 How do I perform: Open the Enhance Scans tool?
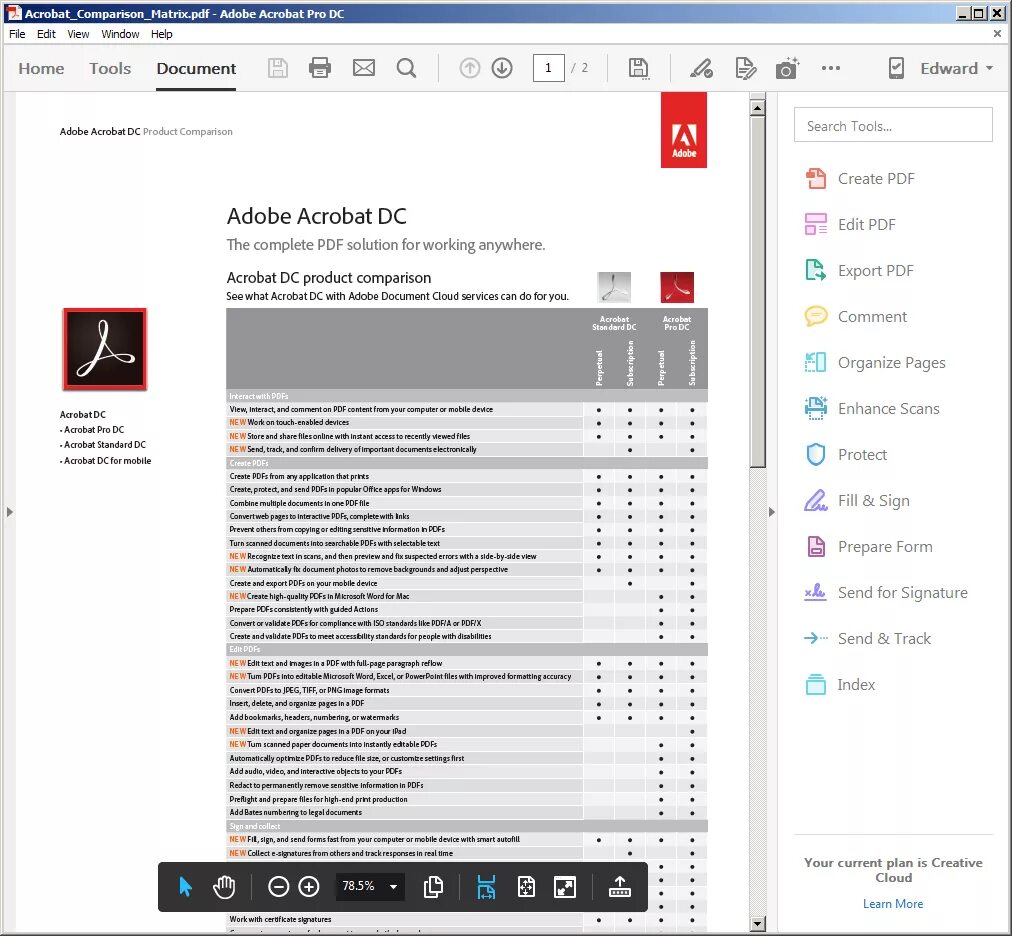coord(873,409)
